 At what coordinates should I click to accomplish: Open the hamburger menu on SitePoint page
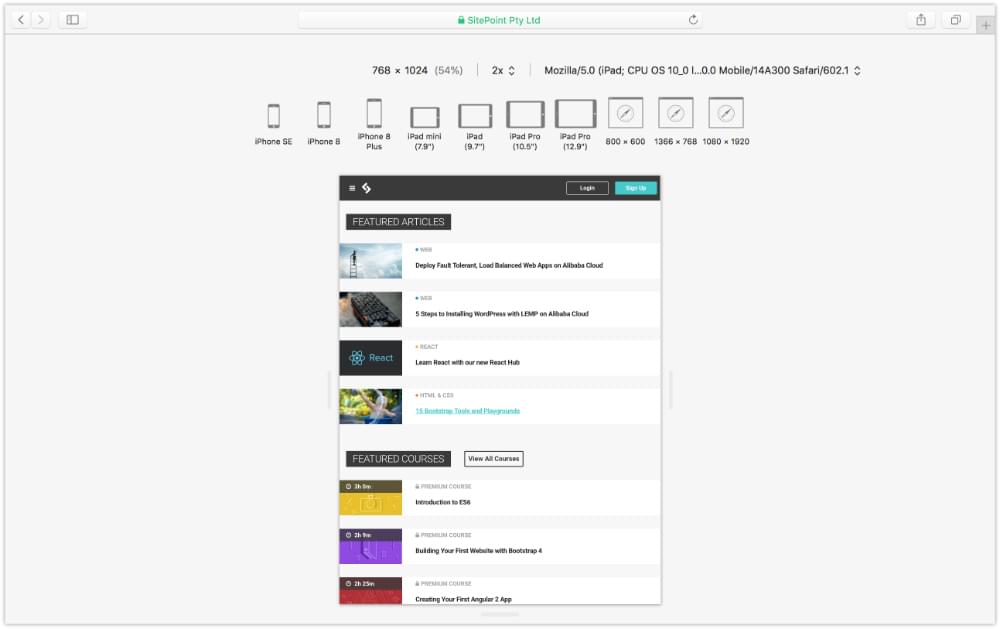(352, 188)
